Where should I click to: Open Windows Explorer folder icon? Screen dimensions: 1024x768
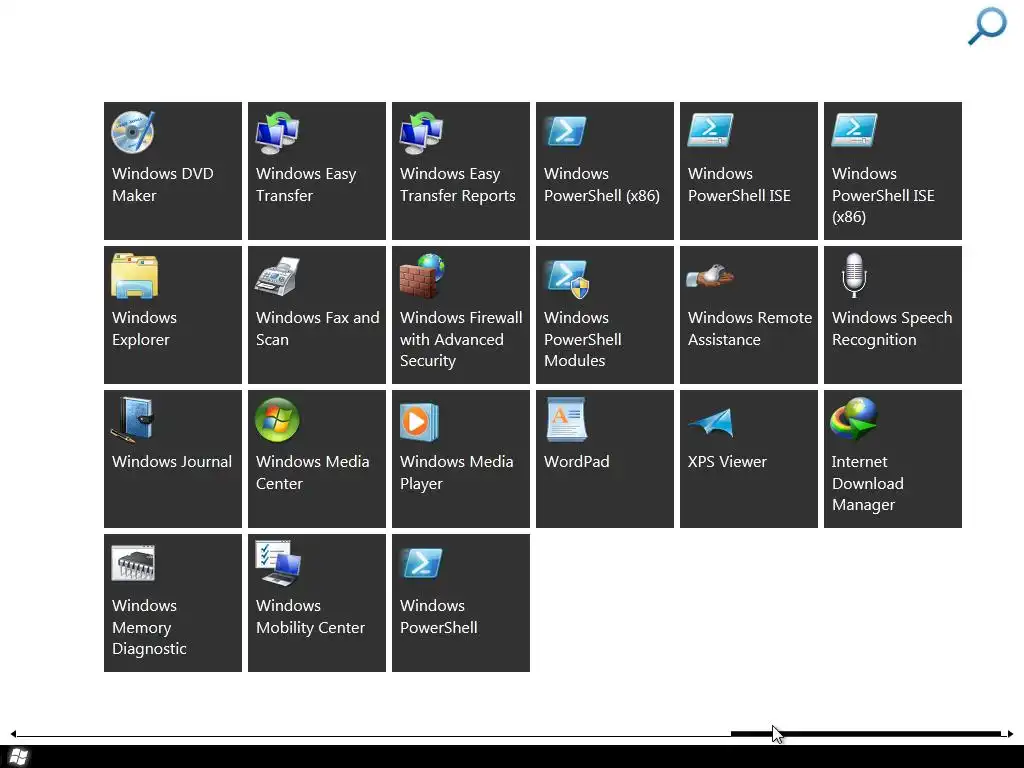[x=135, y=276]
